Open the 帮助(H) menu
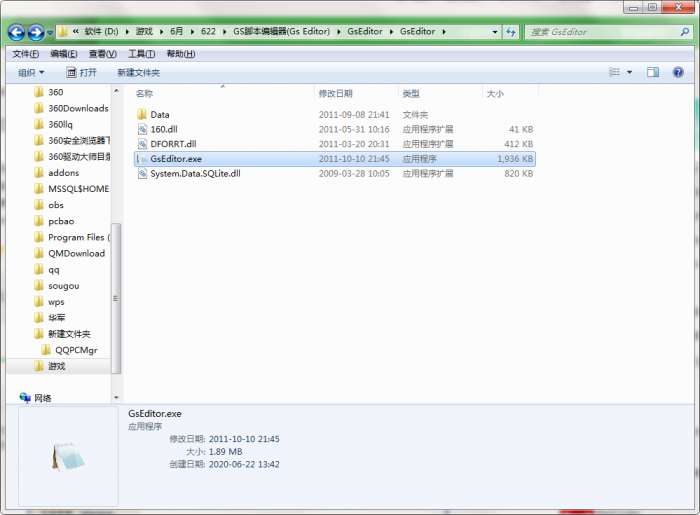 point(181,54)
